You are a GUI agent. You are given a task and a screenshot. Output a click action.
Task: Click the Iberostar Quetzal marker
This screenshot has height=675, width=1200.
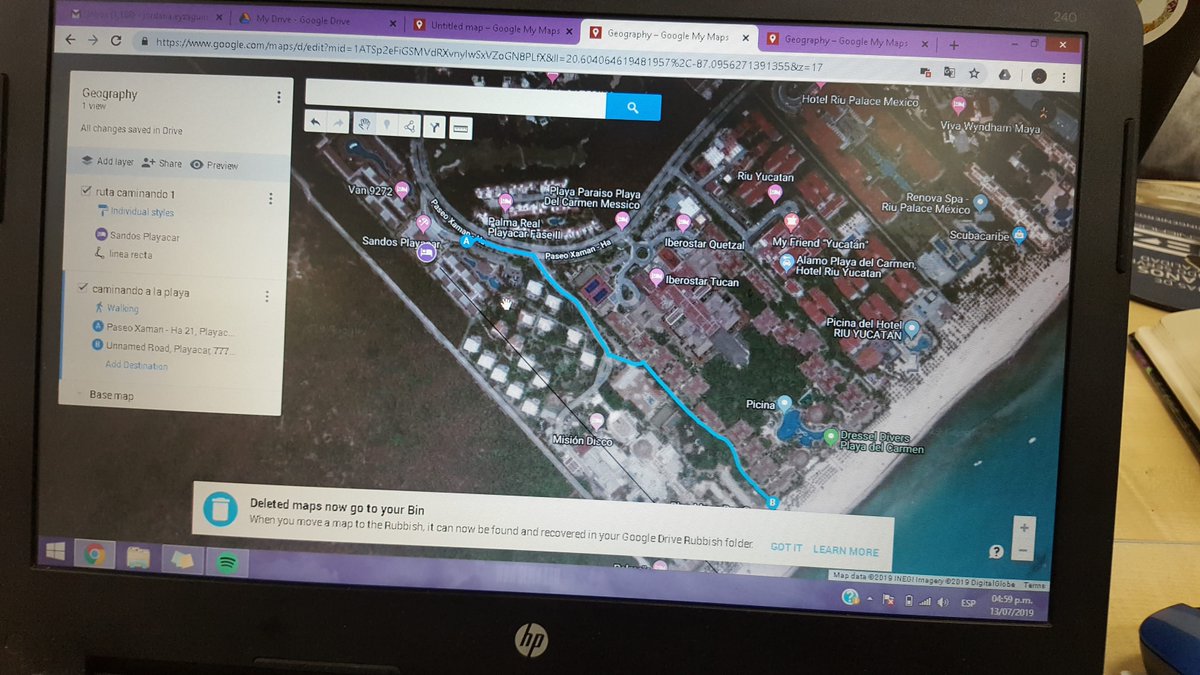[684, 223]
